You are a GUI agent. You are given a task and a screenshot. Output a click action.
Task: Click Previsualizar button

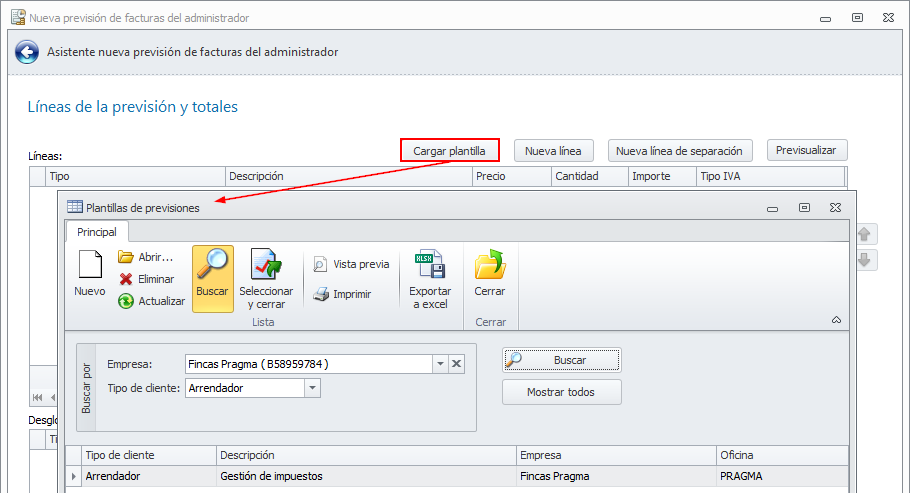[807, 150]
